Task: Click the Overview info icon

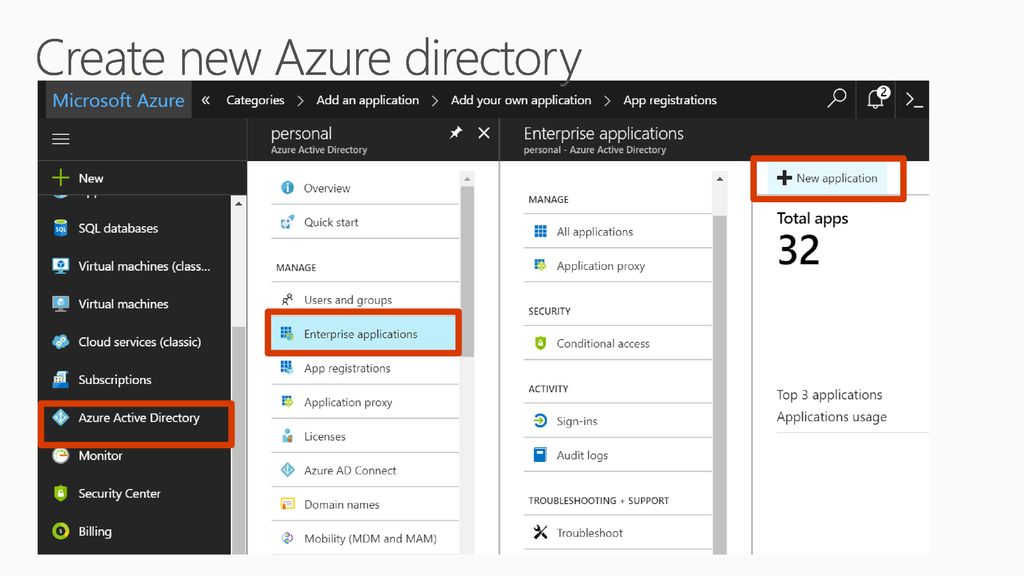Action: coord(287,187)
